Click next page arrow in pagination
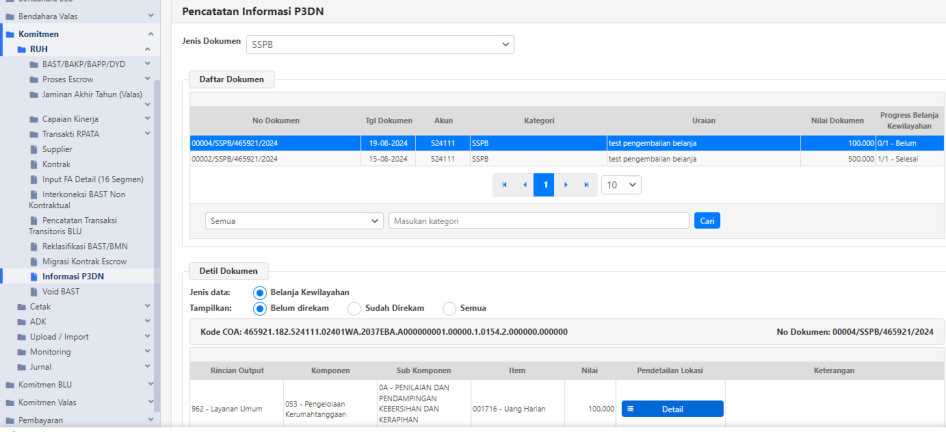Viewport: 946px width, 432px height. [x=565, y=185]
